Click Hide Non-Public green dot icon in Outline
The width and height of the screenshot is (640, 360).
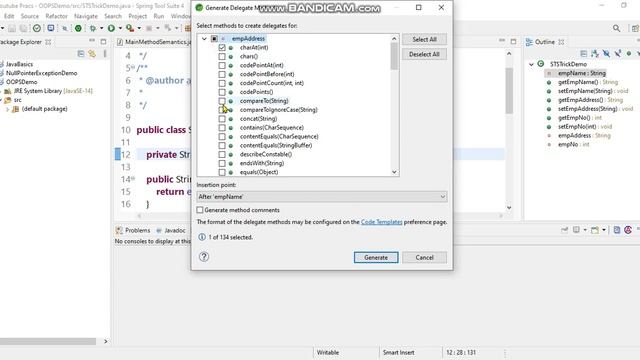tap(629, 54)
